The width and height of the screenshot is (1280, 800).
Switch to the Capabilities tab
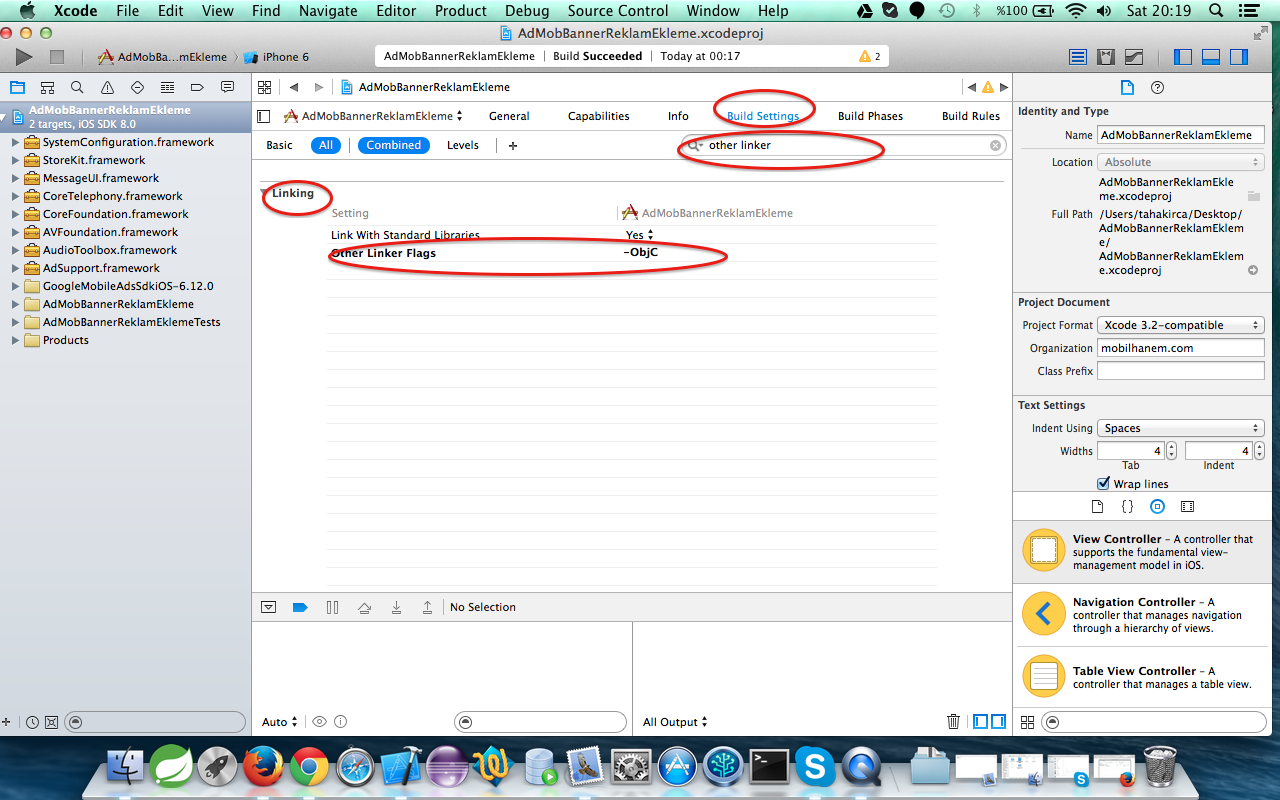click(x=598, y=116)
